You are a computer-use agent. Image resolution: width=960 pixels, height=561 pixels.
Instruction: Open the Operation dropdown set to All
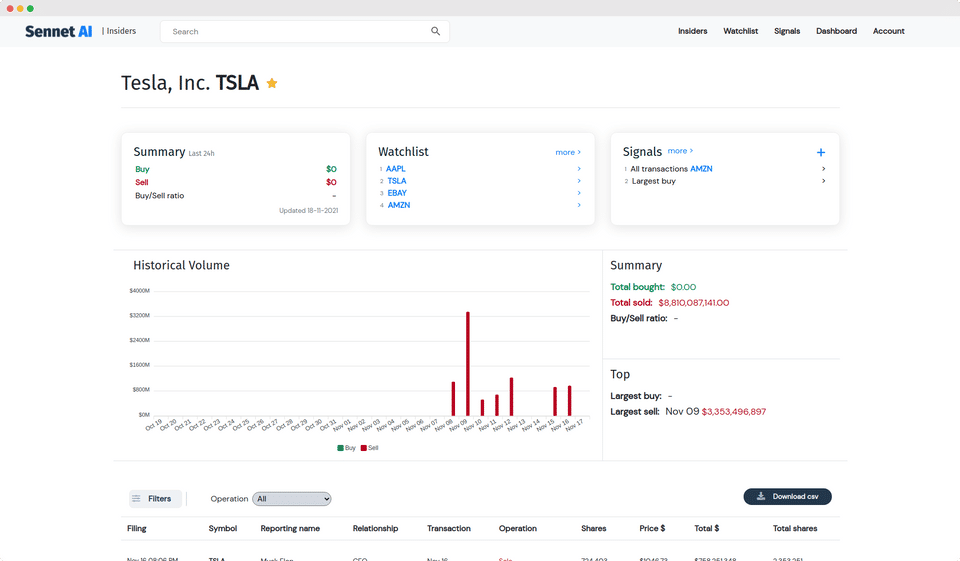[x=292, y=499]
